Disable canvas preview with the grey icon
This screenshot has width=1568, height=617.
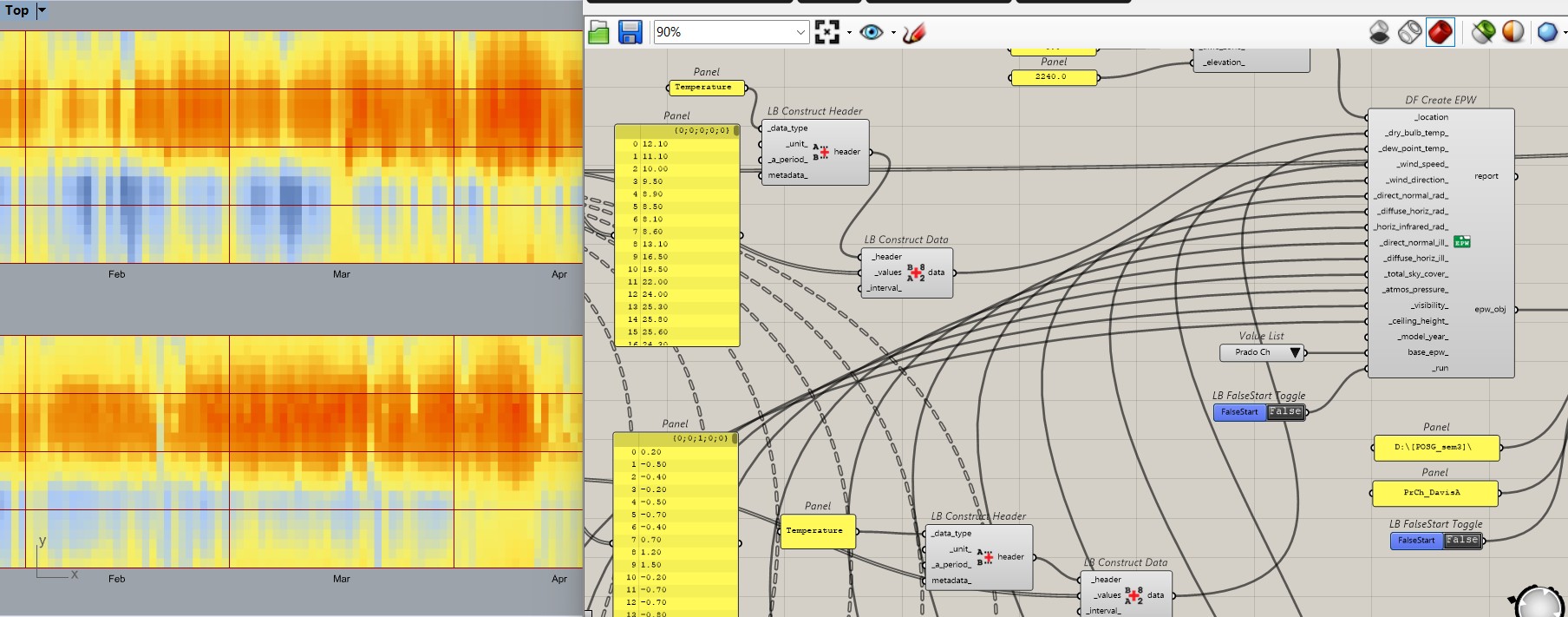click(x=1379, y=33)
